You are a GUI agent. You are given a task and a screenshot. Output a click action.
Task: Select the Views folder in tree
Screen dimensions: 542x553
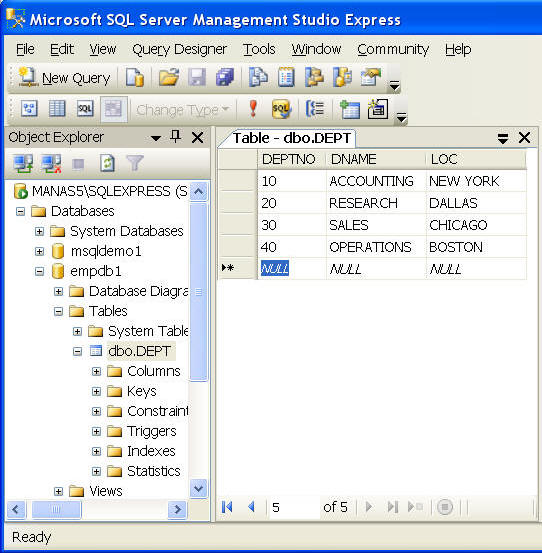tap(105, 491)
